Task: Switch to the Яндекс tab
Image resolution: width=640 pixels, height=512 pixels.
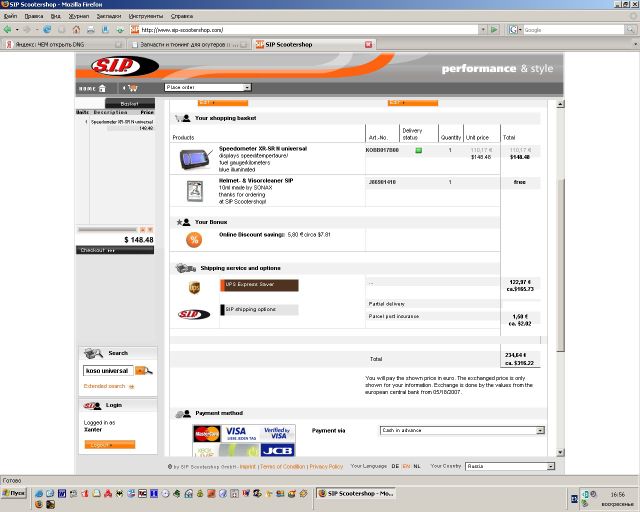Action: point(63,44)
